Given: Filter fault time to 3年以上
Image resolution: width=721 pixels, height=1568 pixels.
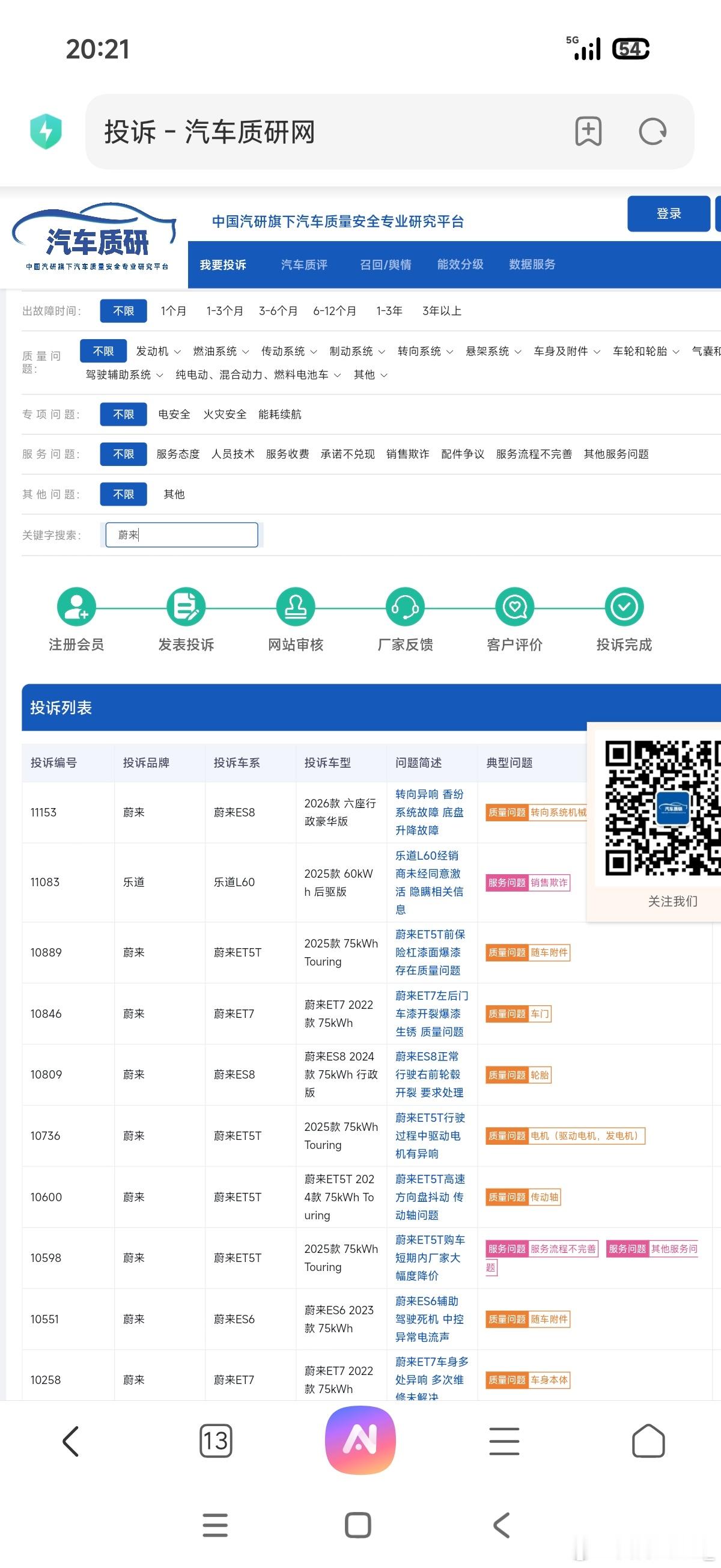Looking at the screenshot, I should coord(442,311).
